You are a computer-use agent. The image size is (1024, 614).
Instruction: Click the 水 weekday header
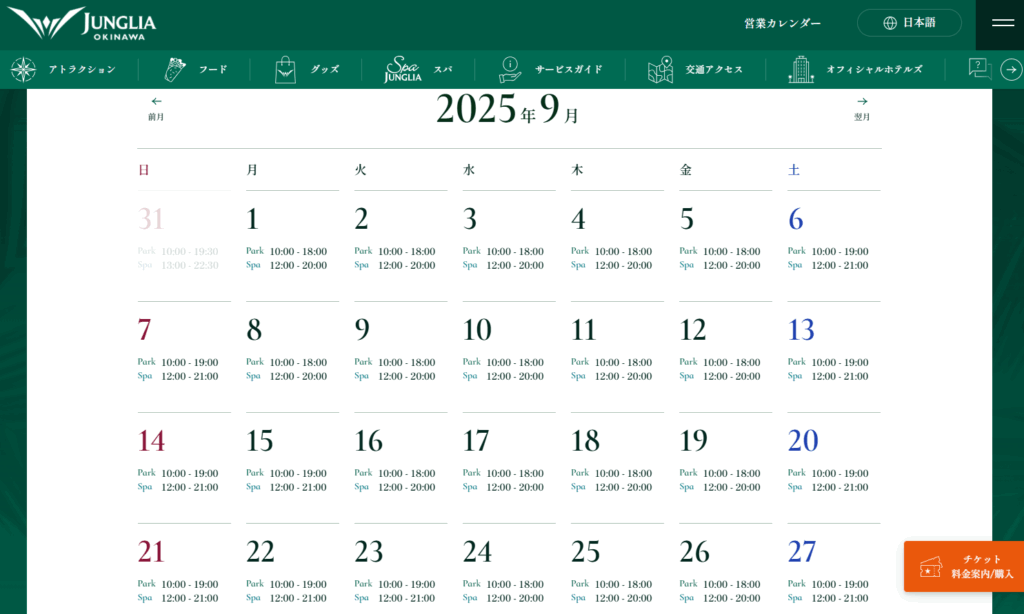[x=469, y=170]
